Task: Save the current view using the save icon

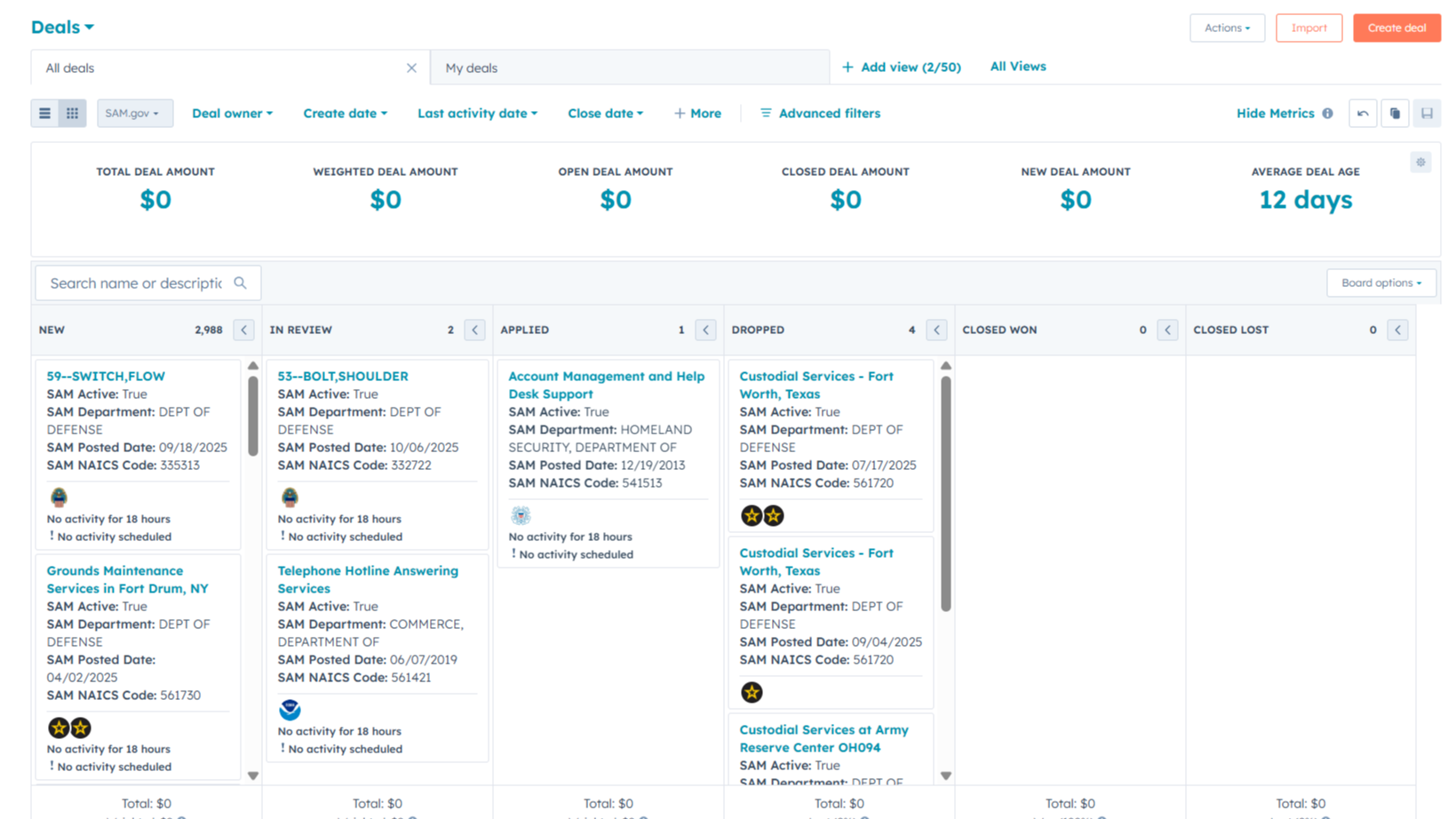Action: point(1427,113)
